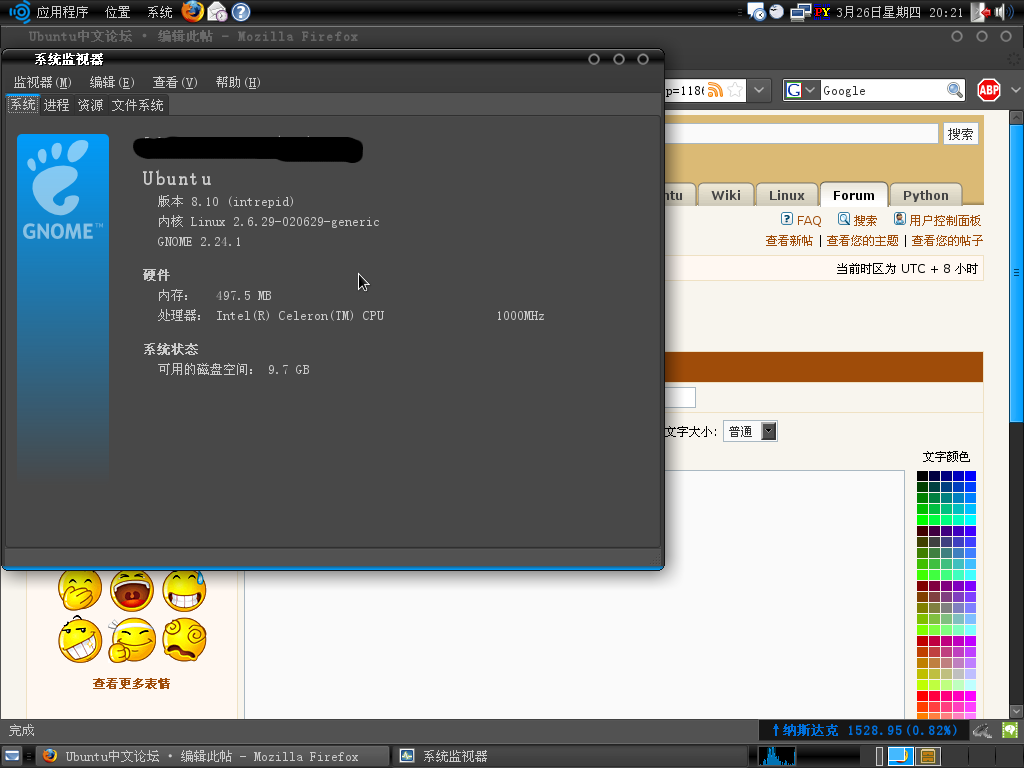Pick the black swatch in 文字颜色 palette
This screenshot has width=1024, height=768.
922,475
